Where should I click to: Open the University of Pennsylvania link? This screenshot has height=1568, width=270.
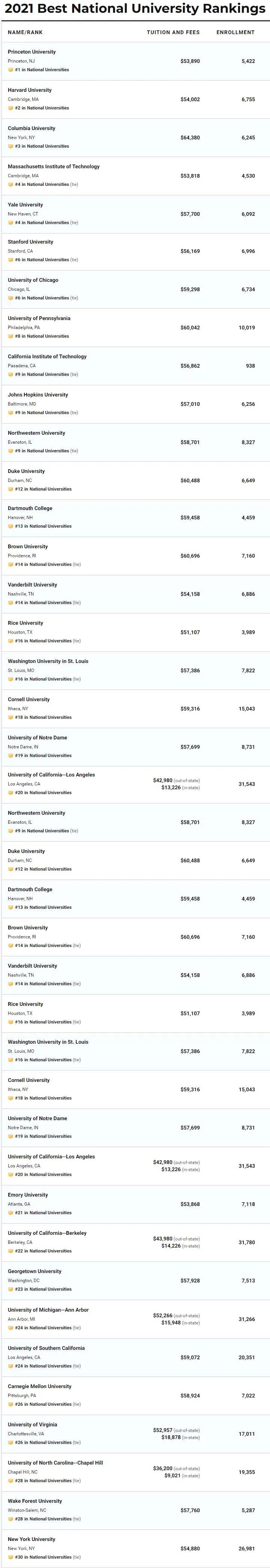39,318
